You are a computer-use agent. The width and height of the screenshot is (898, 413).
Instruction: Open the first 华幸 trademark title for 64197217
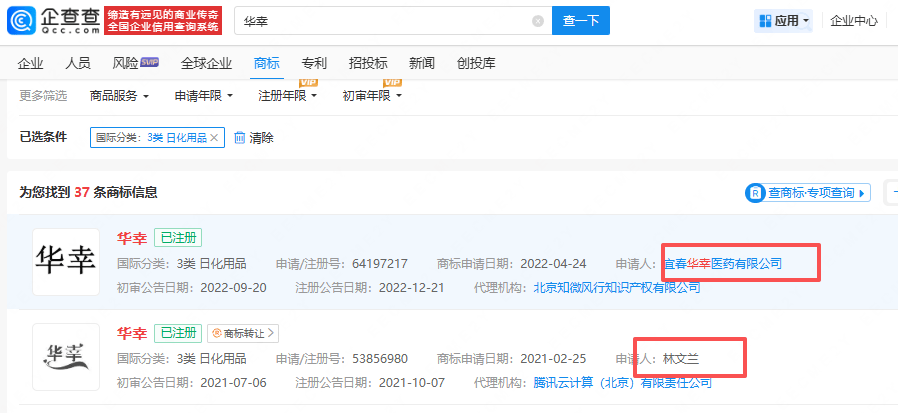point(132,238)
